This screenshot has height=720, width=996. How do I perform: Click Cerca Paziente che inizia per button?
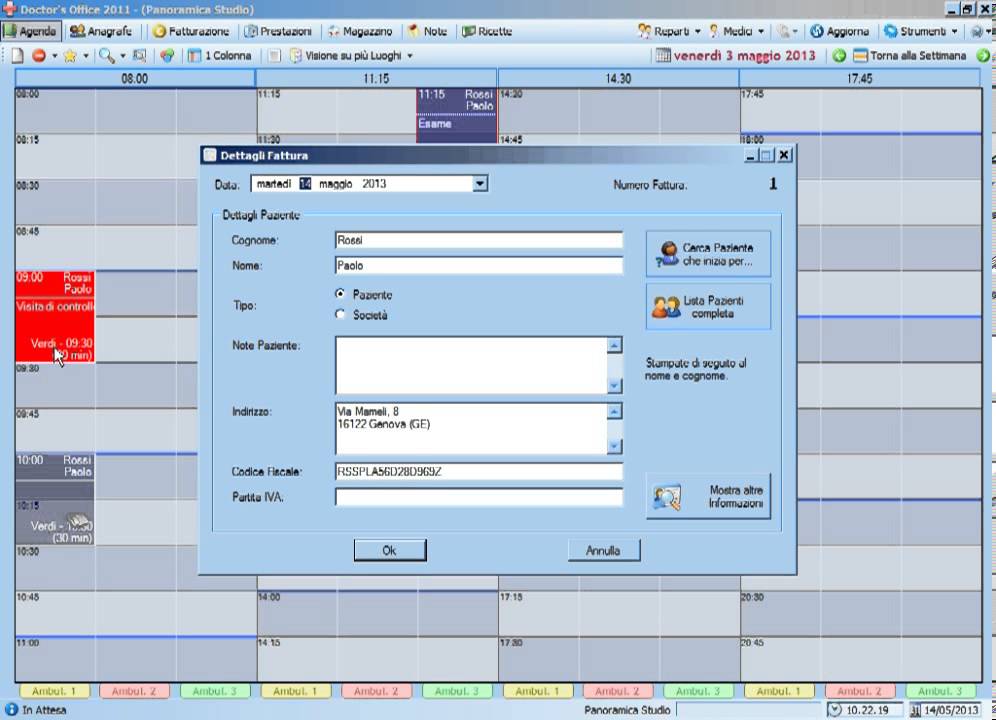(708, 254)
